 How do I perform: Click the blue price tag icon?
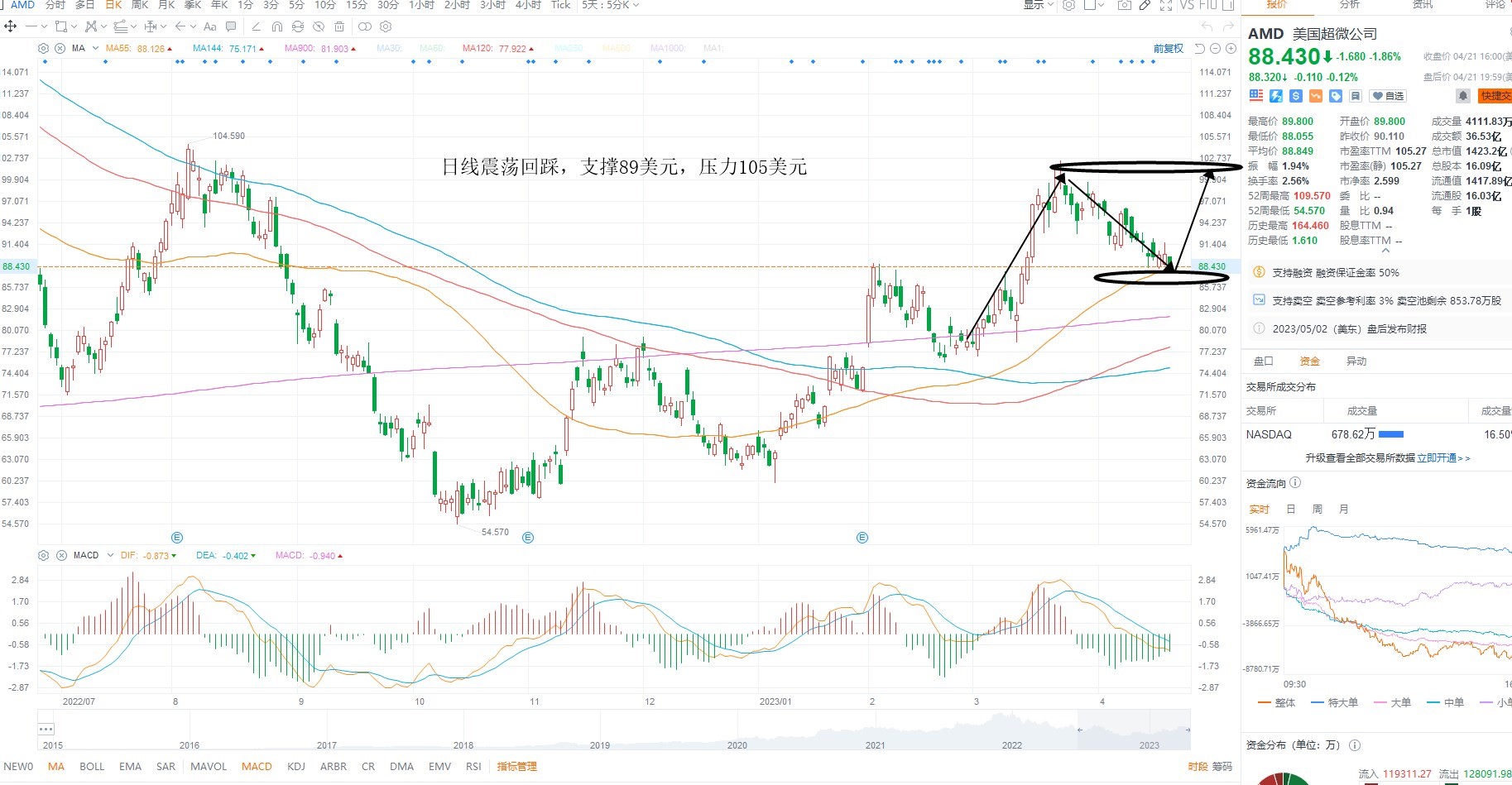(x=1336, y=95)
